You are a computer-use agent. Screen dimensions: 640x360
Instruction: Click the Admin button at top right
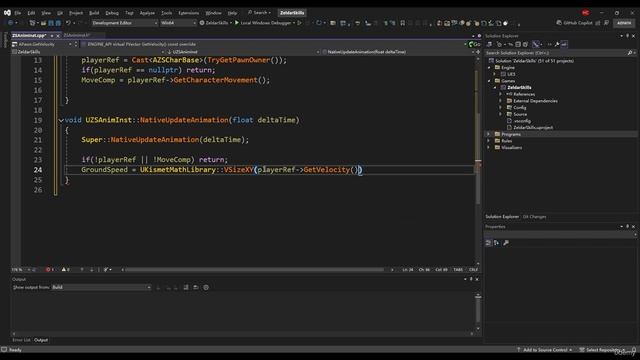624,23
